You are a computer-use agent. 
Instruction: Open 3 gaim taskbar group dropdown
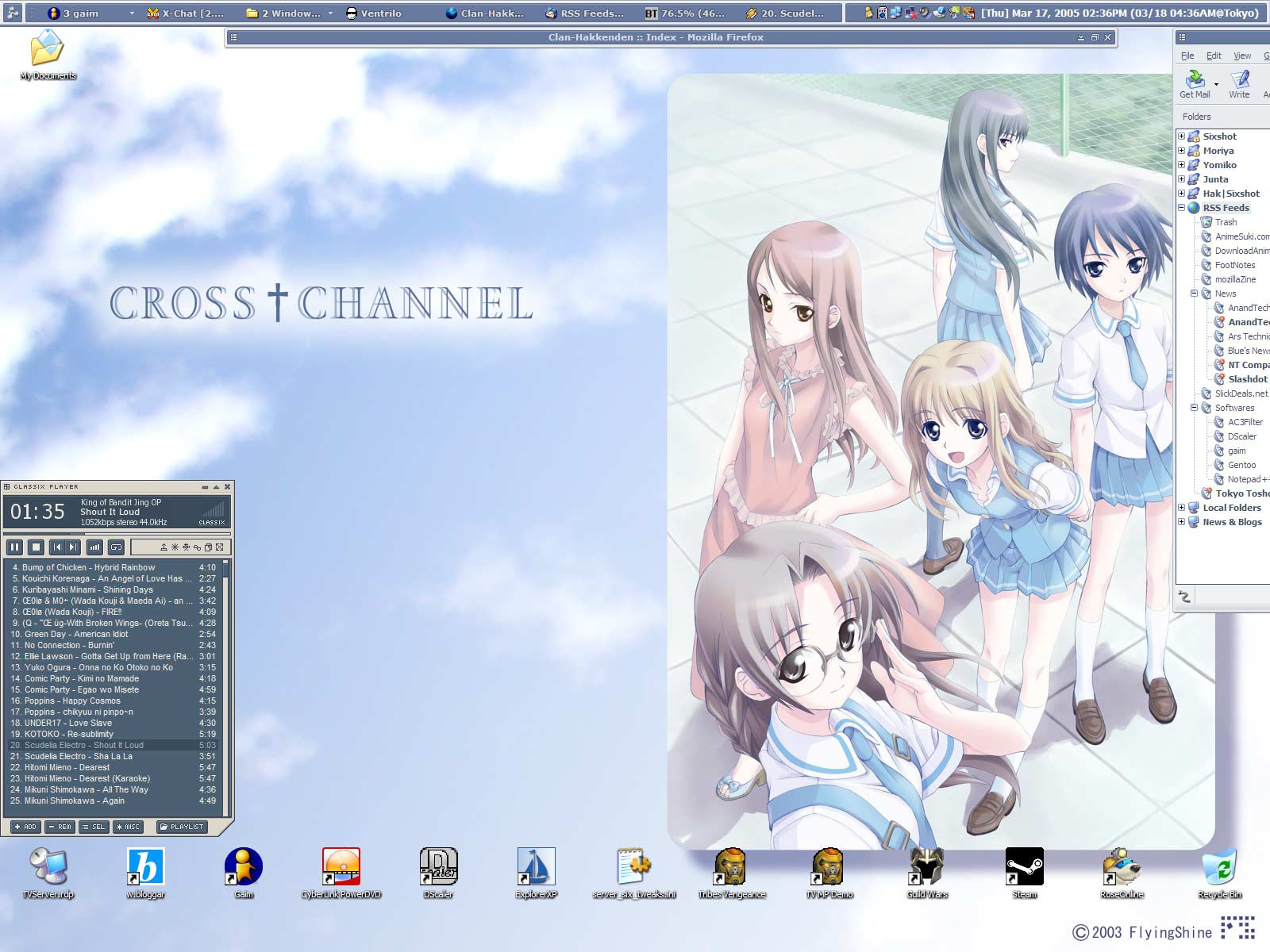pyautogui.click(x=132, y=13)
